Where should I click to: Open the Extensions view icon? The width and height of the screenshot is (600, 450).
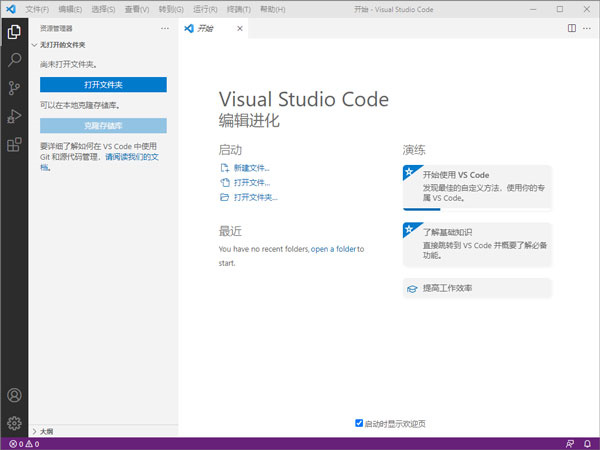pos(14,146)
